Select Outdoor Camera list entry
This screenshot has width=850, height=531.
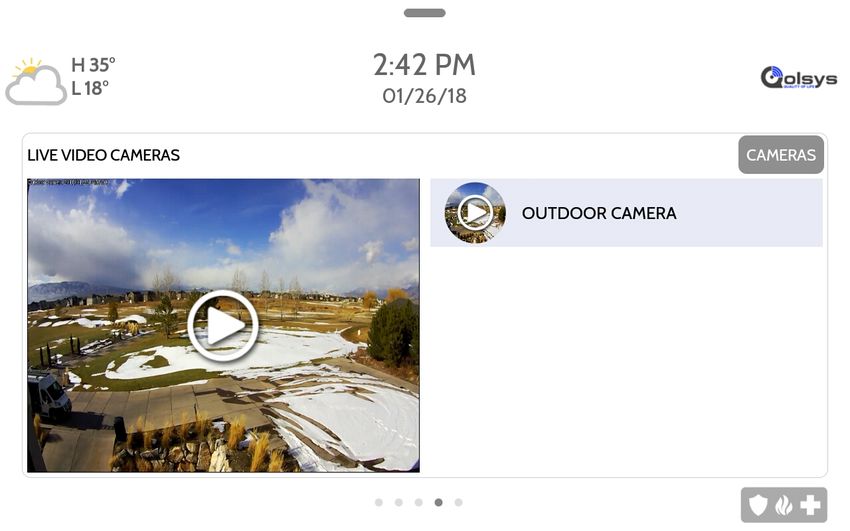pyautogui.click(x=626, y=213)
